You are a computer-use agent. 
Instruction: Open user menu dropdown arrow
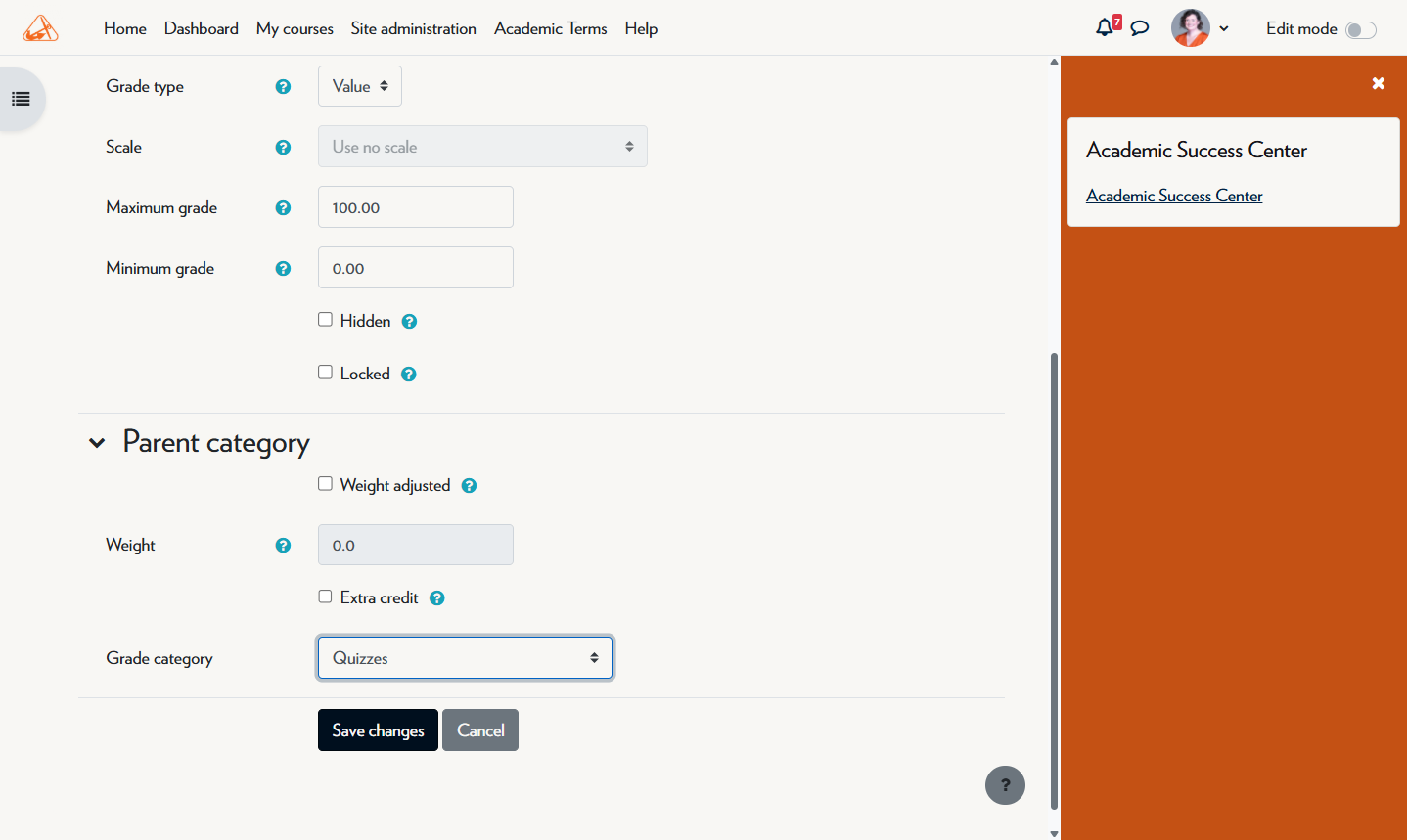click(x=1224, y=28)
